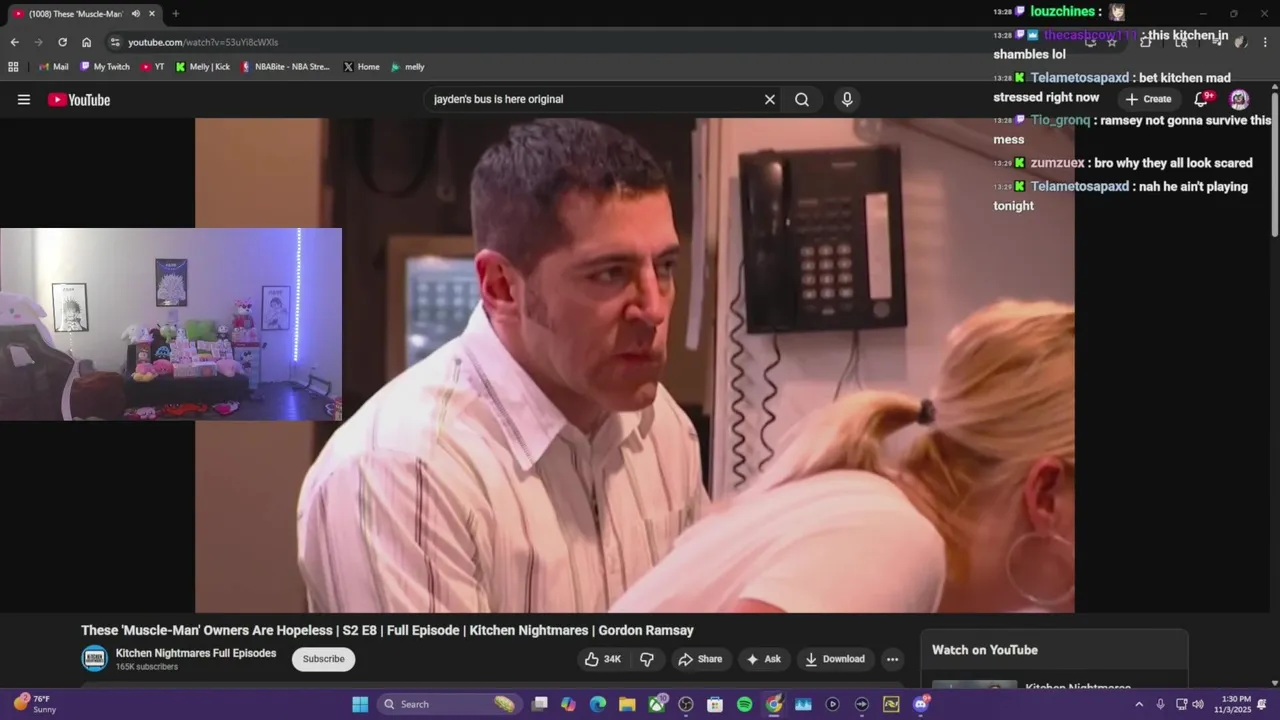This screenshot has width=1280, height=720.
Task: Open the Kitchen Nightmares Full Episodes channel name
Action: 196,653
